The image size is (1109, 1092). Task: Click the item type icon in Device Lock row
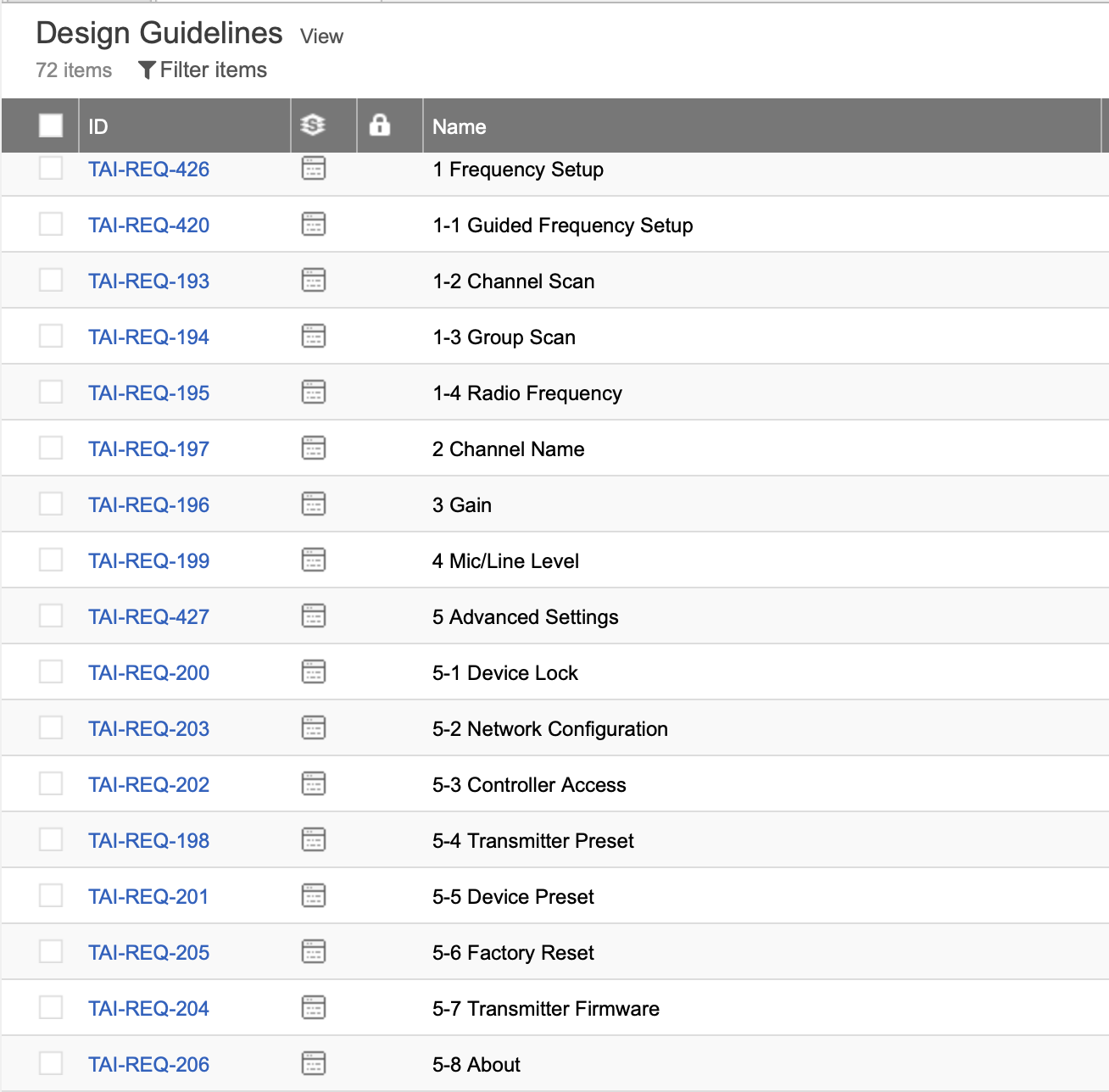pyautogui.click(x=314, y=671)
